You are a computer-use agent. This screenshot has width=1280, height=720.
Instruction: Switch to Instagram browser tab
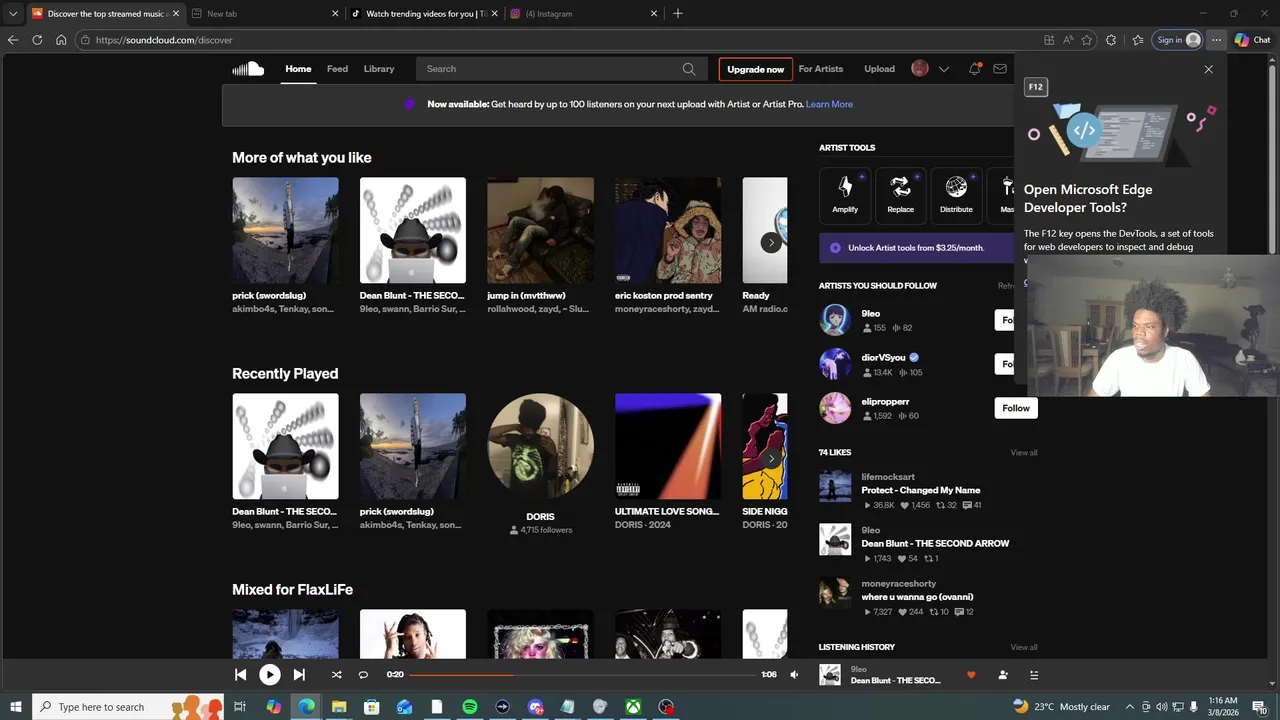(580, 14)
